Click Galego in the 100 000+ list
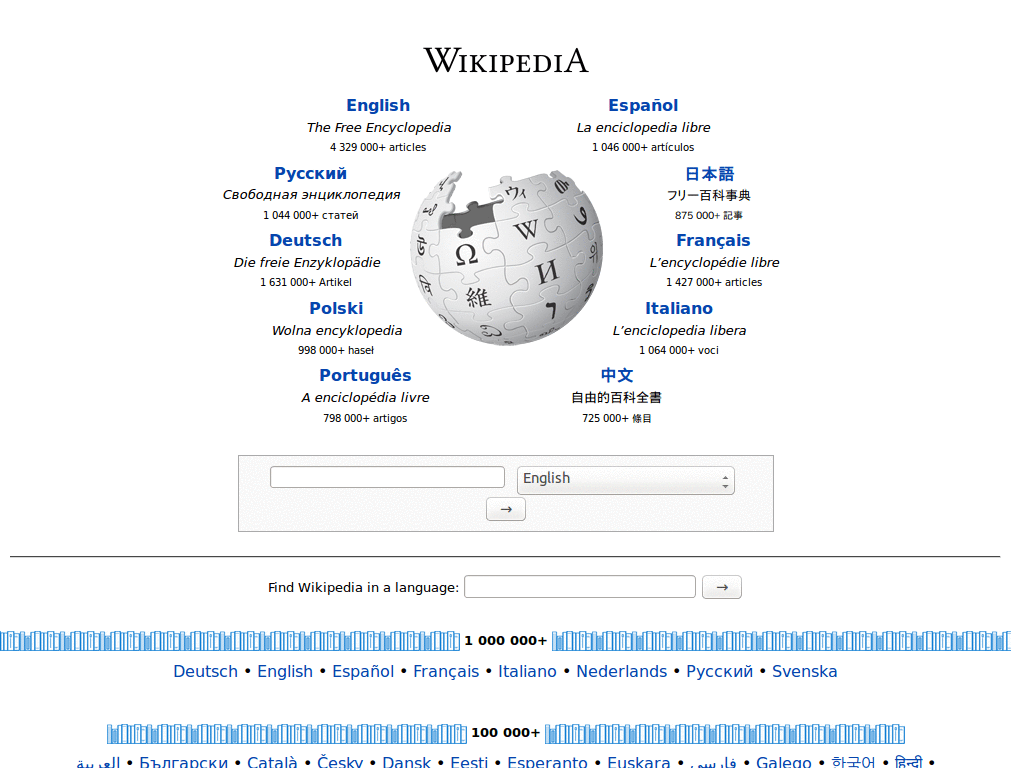Screen dimensions: 1024x768 click(784, 761)
